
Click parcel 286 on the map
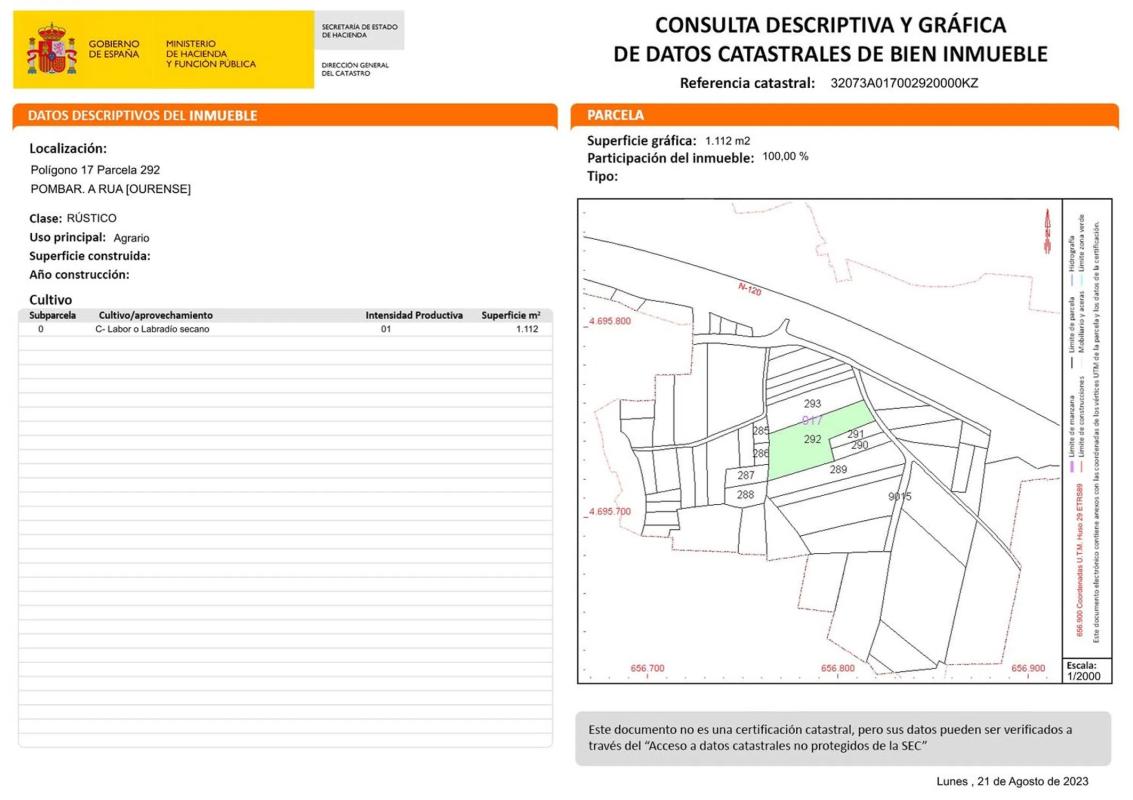coord(760,453)
